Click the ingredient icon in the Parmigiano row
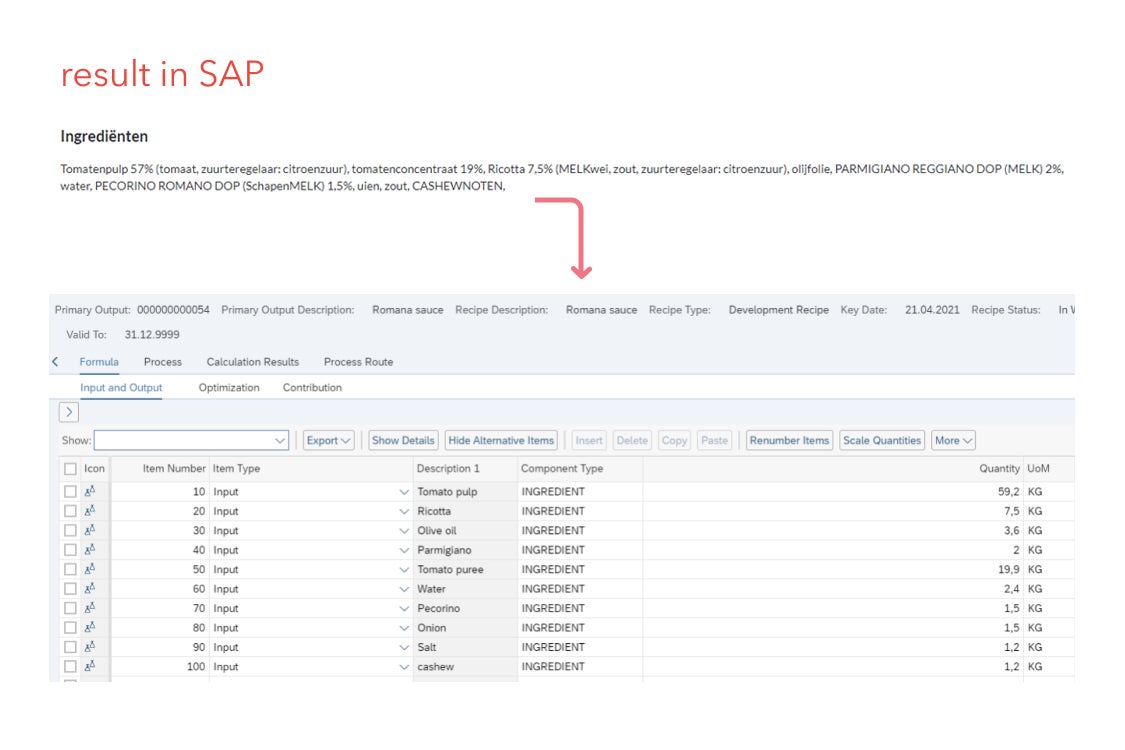This screenshot has height=750, width=1125. (90, 550)
